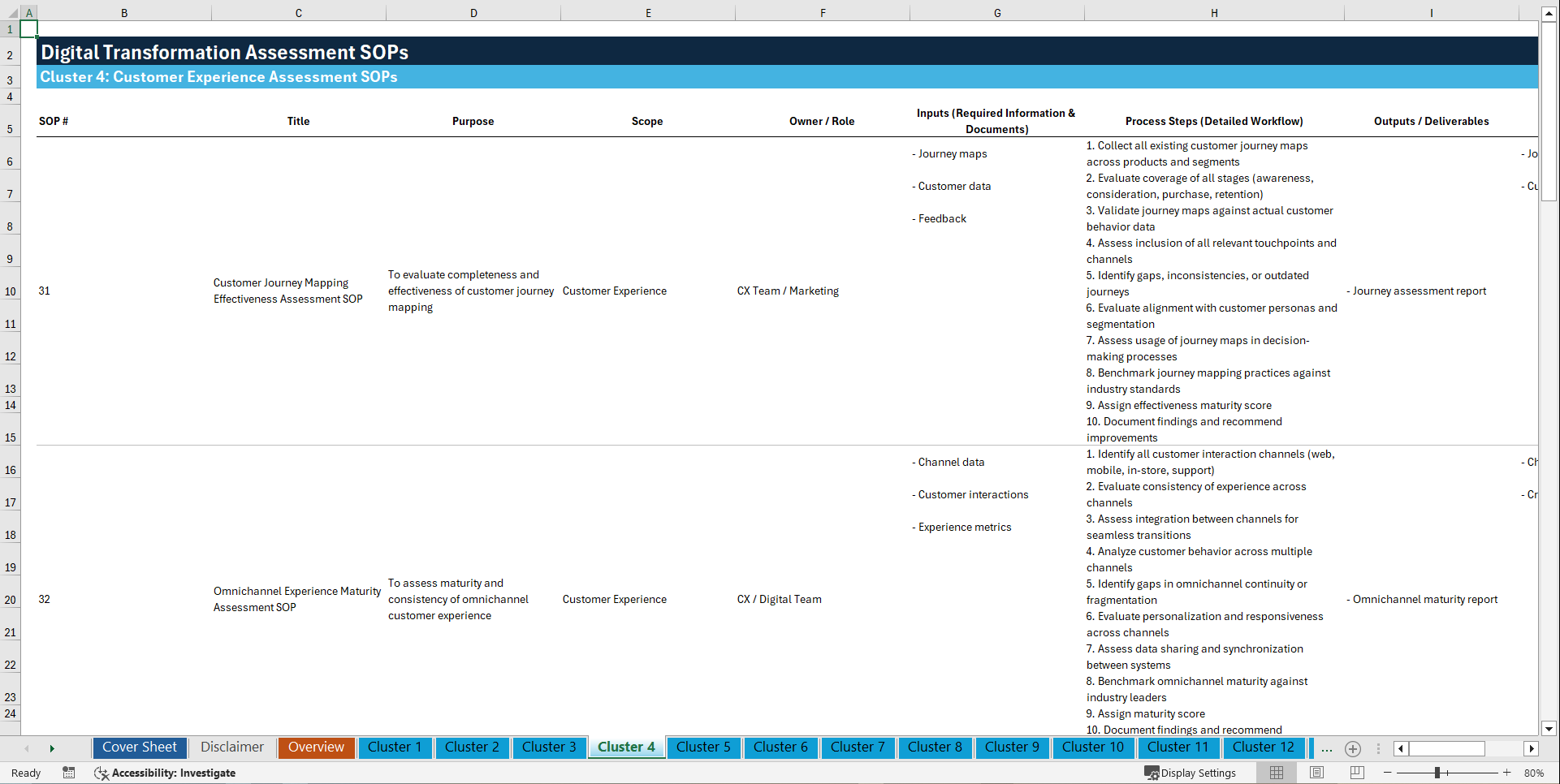The image size is (1560, 784).
Task: Add a new worksheet with the plus icon
Action: [x=1353, y=749]
